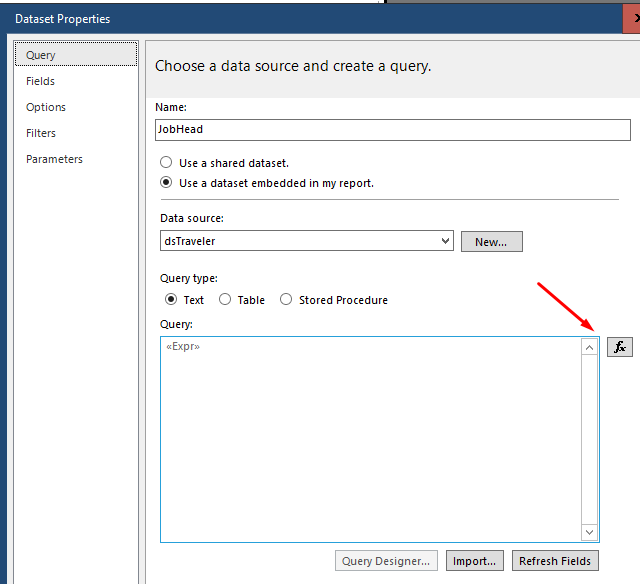Switch to the Fields page
The image size is (640, 584).
pyautogui.click(x=40, y=81)
